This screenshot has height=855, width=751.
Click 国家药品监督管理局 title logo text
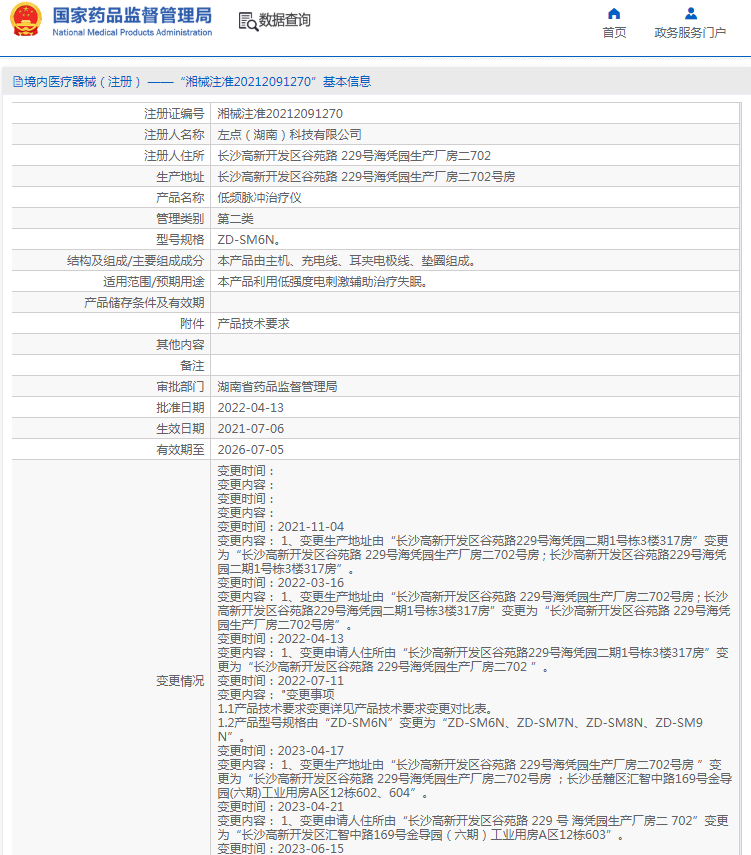pos(132,15)
